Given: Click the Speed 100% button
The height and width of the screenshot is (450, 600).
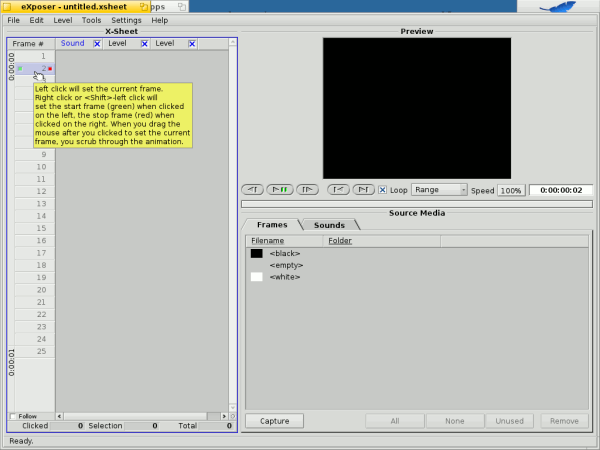Looking at the screenshot, I should click(x=511, y=190).
